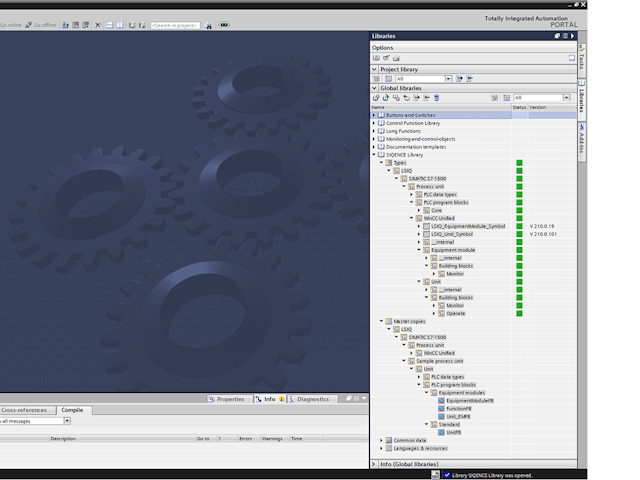Click the oval glasses icon in the toolbar
The image size is (640, 480).
coord(224,25)
